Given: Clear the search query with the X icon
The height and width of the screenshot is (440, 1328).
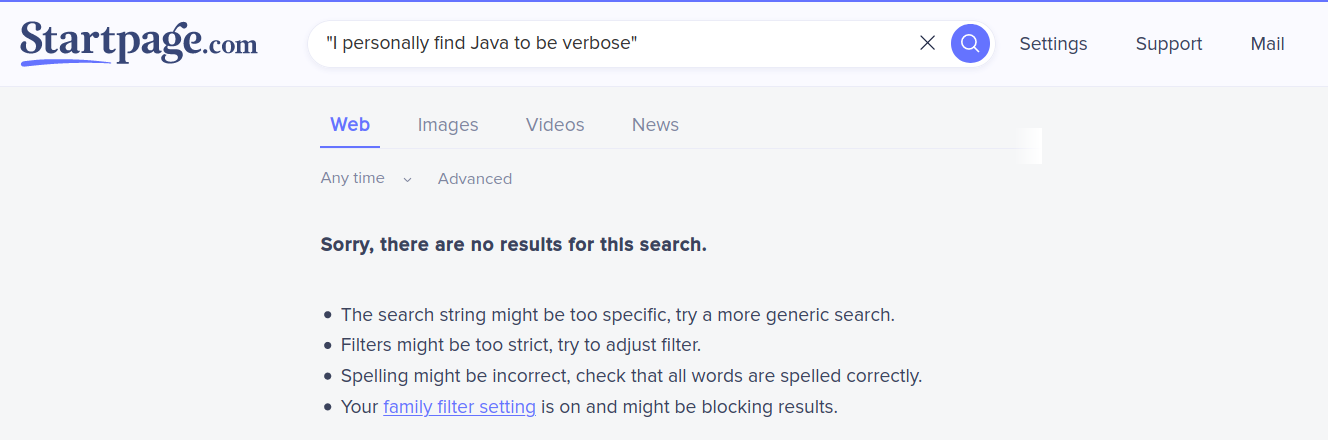Looking at the screenshot, I should click(x=927, y=43).
